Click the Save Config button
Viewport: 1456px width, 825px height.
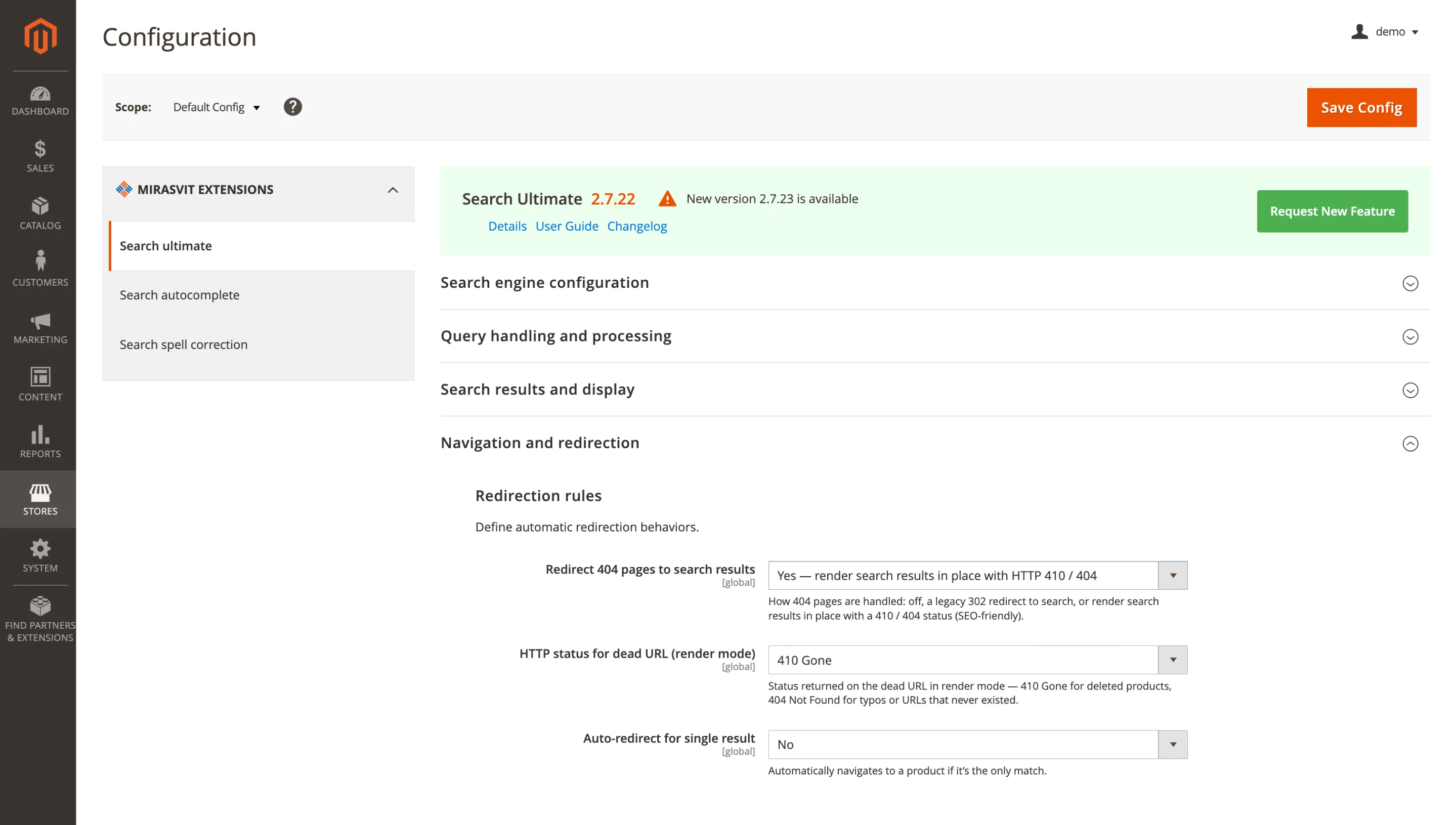point(1361,107)
